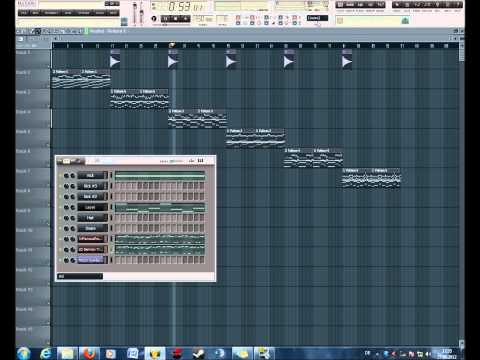Toggle the last step of the bottom channel
The width and height of the screenshot is (480, 360).
[x=202, y=260]
